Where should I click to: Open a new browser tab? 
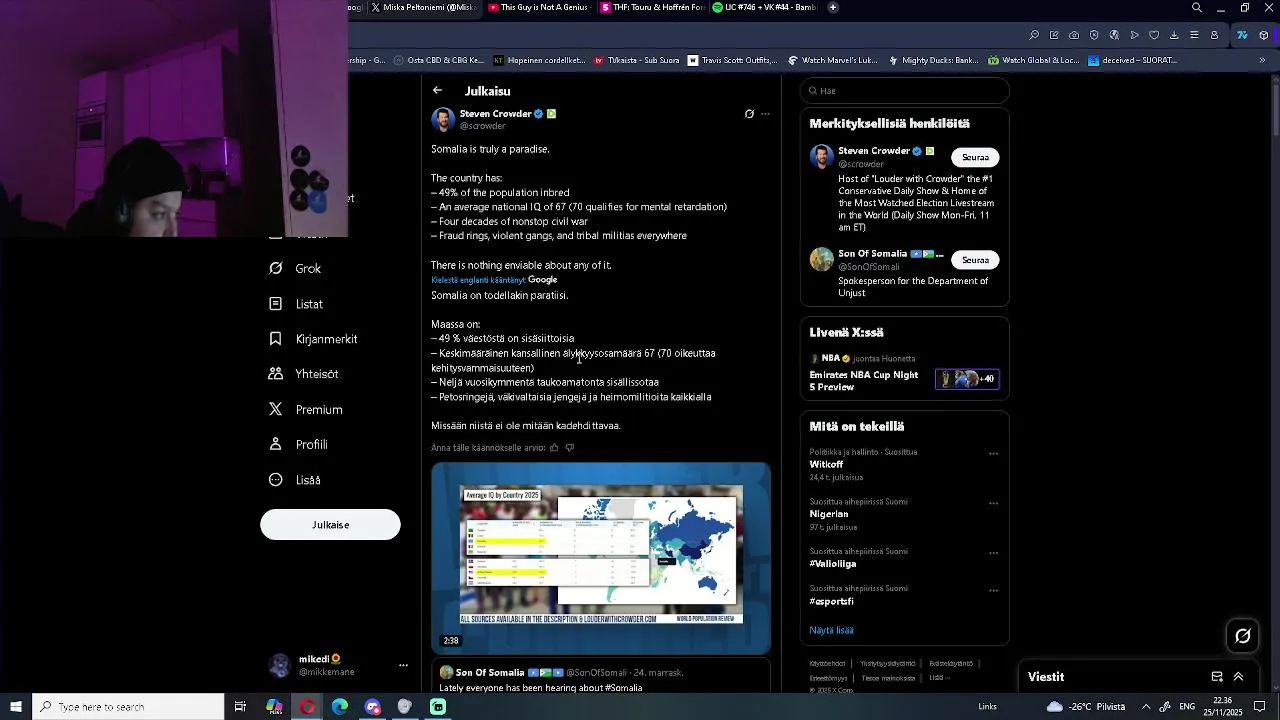point(833,7)
